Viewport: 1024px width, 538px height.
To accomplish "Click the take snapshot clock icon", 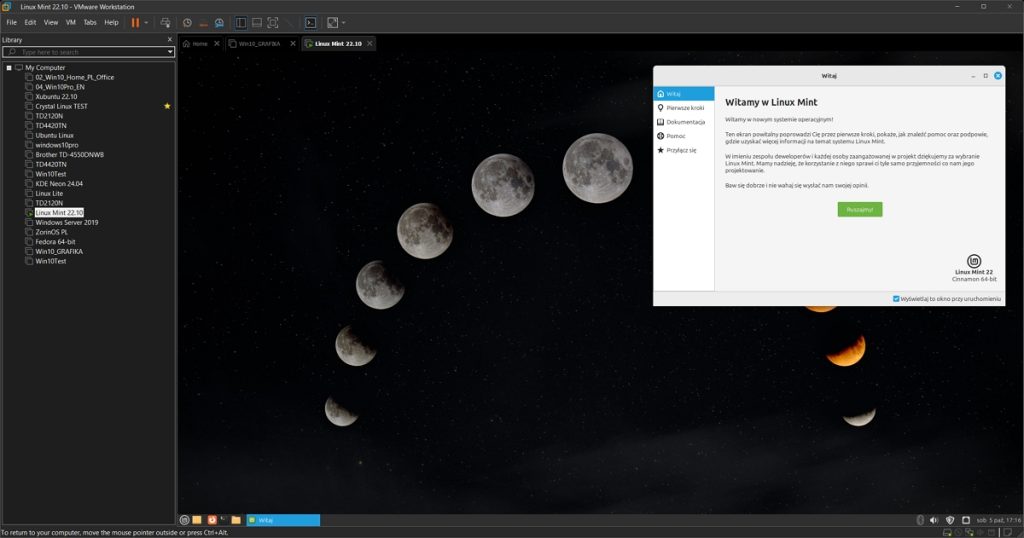I will tap(187, 22).
